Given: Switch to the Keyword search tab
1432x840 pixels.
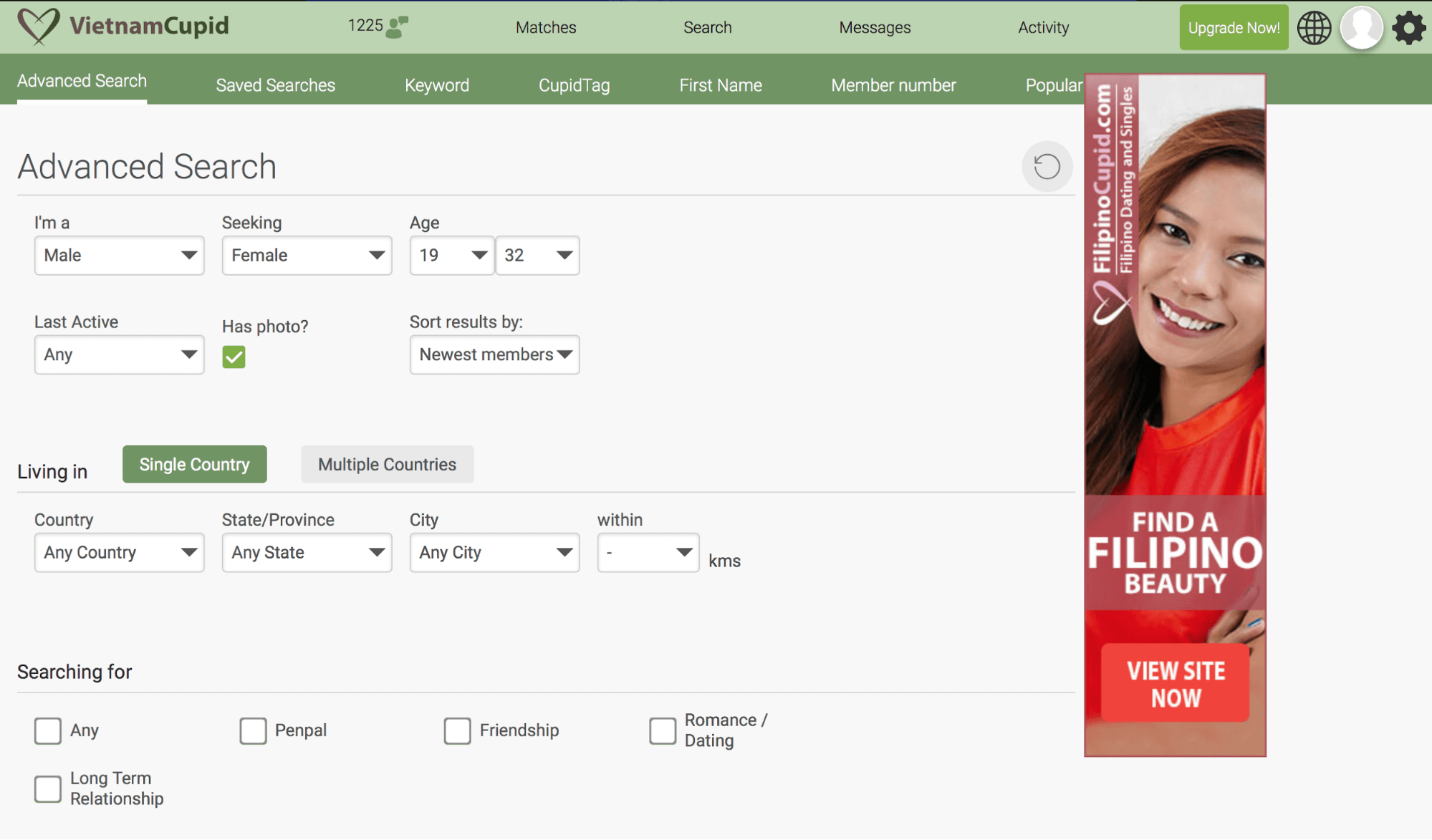Looking at the screenshot, I should (437, 85).
